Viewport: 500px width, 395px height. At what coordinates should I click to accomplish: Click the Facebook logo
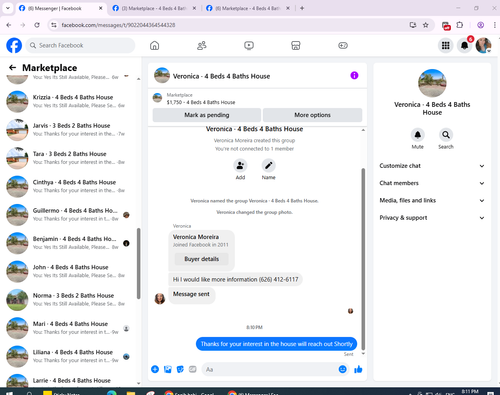click(x=14, y=45)
